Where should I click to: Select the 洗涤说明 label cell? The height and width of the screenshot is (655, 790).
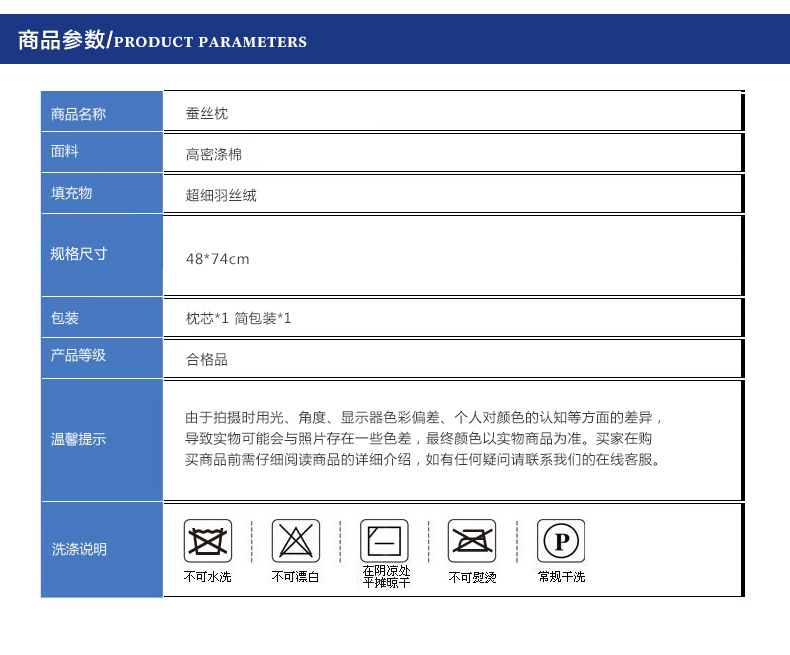pos(79,549)
